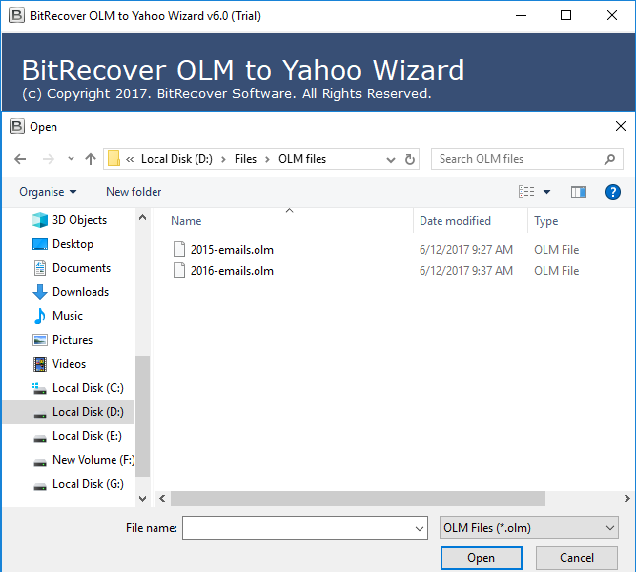
Task: Click the Pictures icon in the sidebar
Action: 40,340
